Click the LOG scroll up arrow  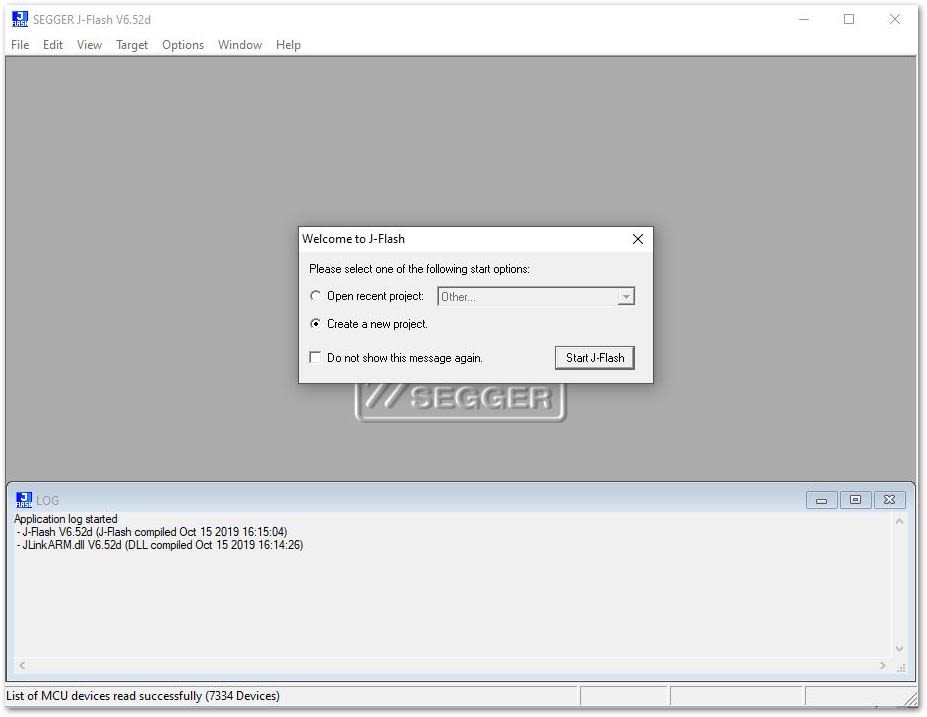coord(899,521)
